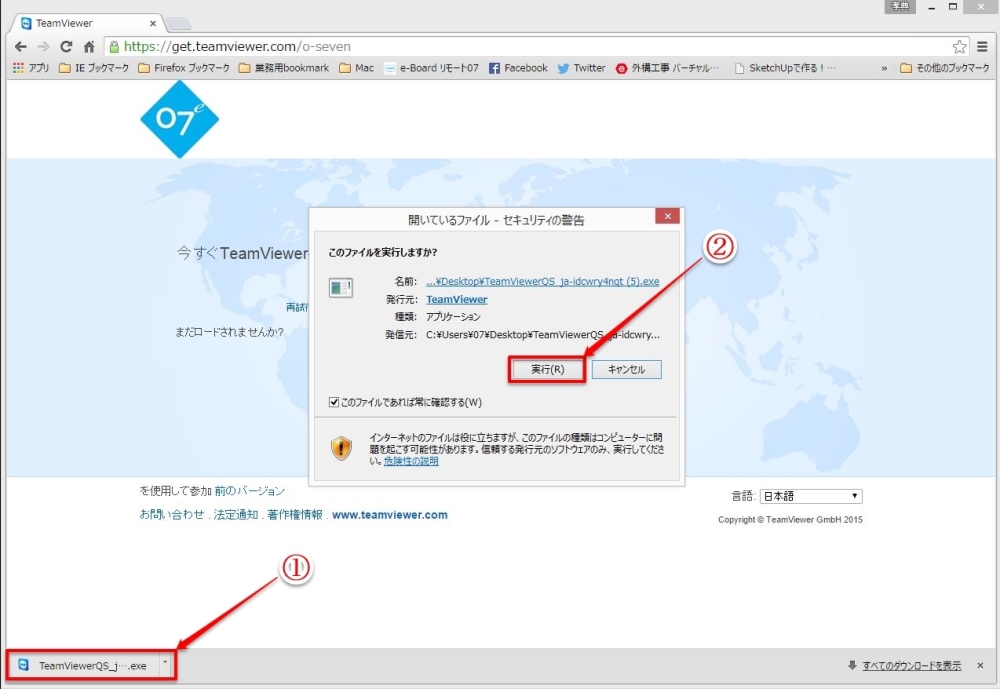This screenshot has width=1000, height=689.
Task: Open the TeamViewer publisher link
Action: [457, 299]
